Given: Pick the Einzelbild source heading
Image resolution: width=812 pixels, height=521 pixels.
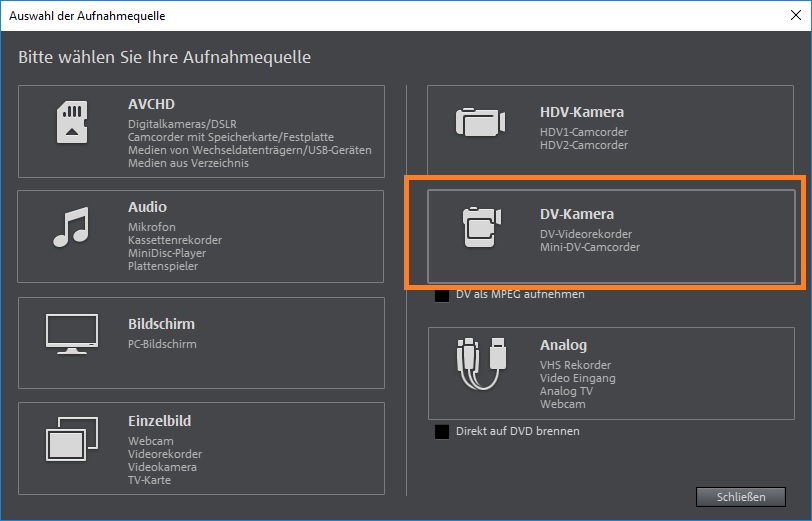Looking at the screenshot, I should click(x=160, y=421).
